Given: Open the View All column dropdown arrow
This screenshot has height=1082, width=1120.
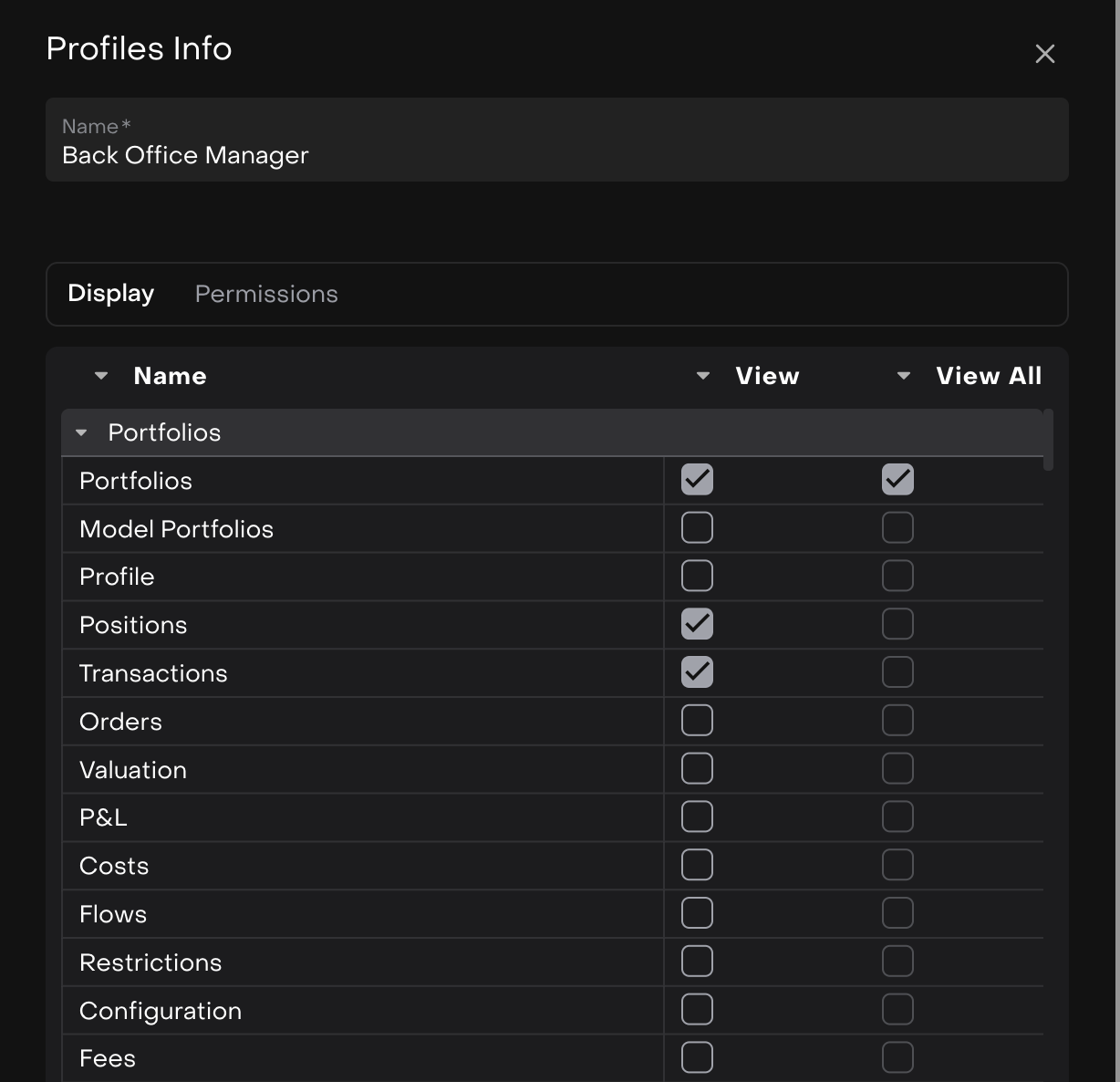Looking at the screenshot, I should point(903,376).
